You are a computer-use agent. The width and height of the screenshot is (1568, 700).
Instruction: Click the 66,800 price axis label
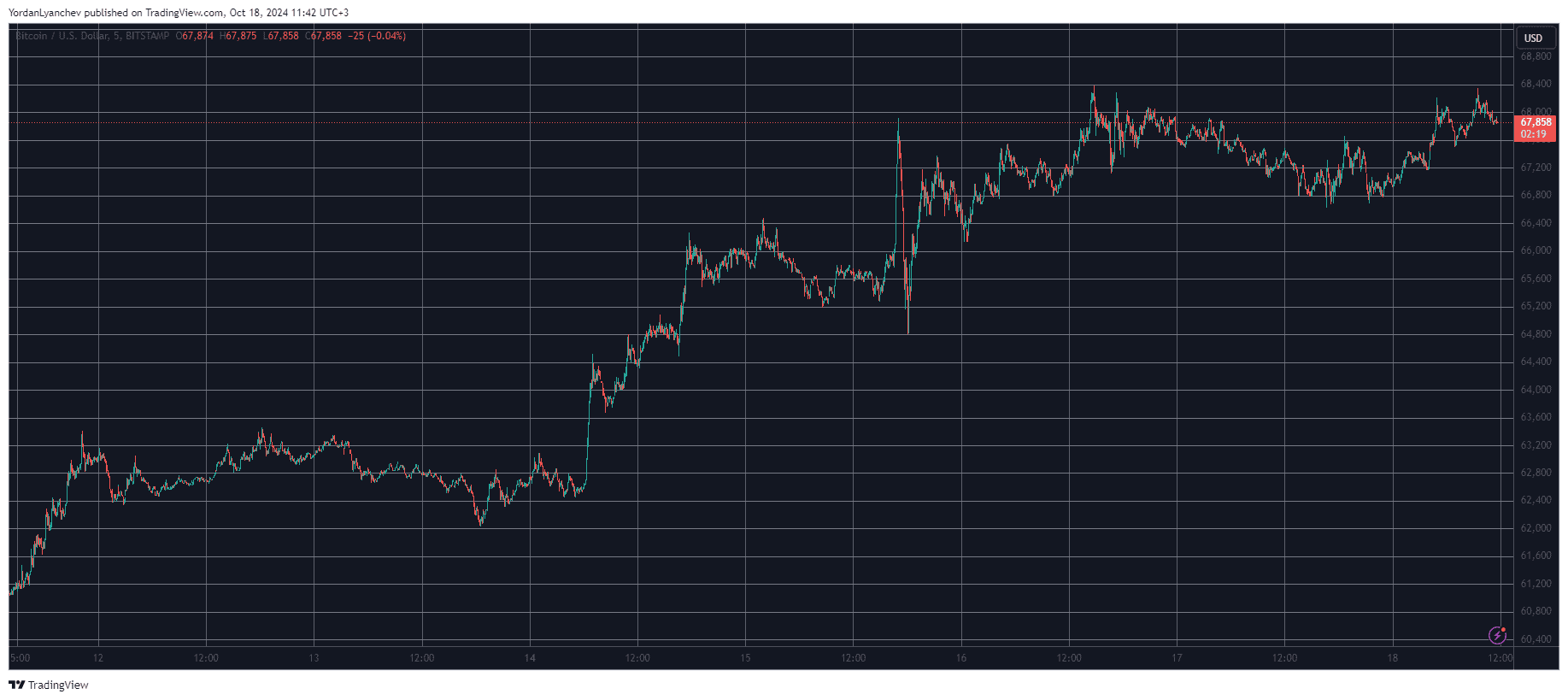(1536, 195)
